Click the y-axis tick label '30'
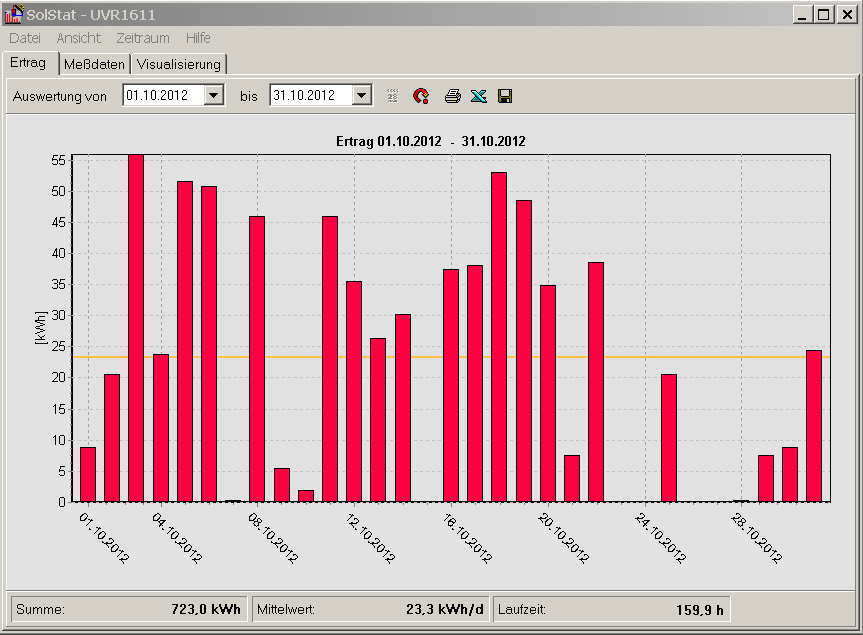This screenshot has width=863, height=635. click(x=58, y=315)
